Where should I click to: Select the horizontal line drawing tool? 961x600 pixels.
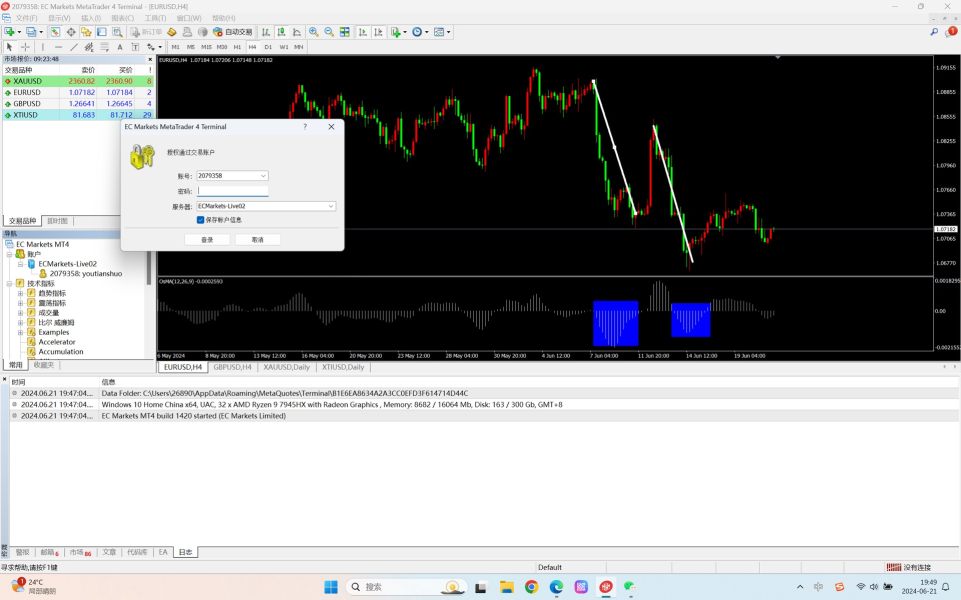(58, 47)
